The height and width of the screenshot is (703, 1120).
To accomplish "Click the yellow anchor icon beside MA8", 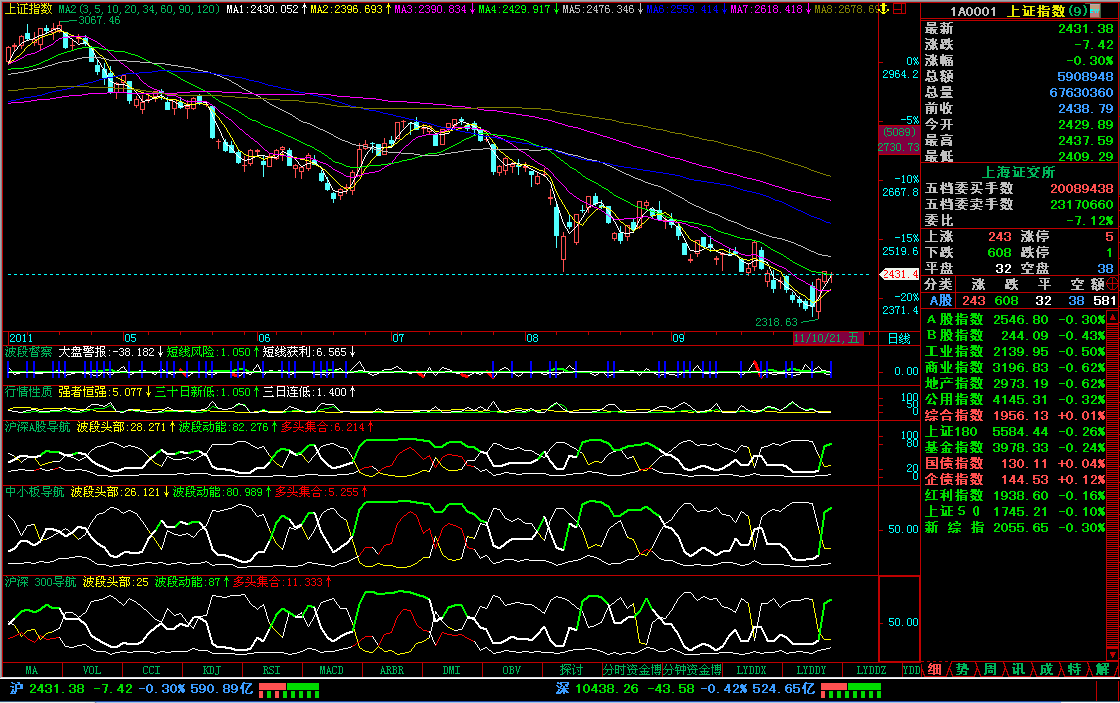I will point(884,9).
